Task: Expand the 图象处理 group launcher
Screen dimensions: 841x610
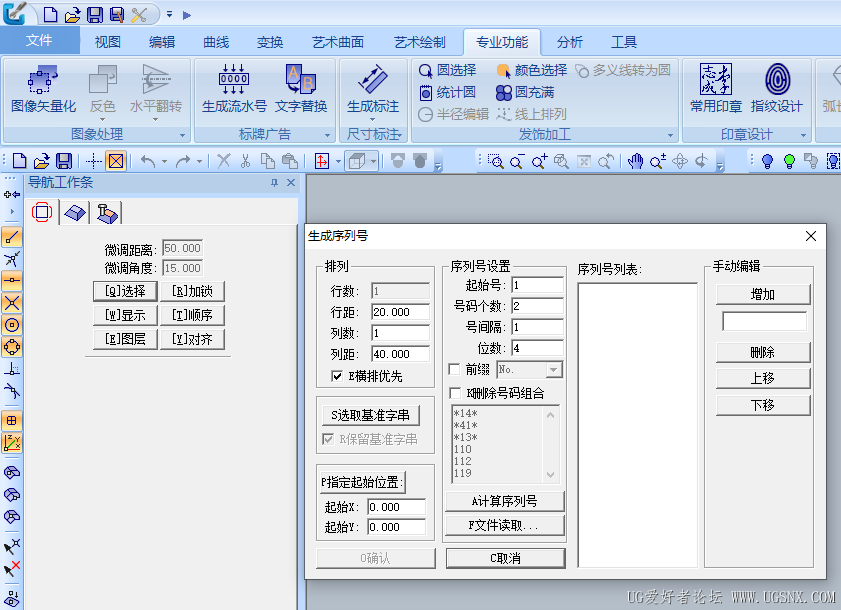Action: coord(182,135)
